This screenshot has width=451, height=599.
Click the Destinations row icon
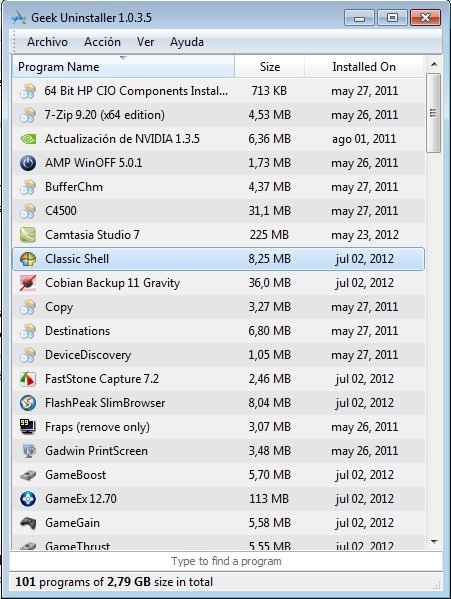click(x=28, y=331)
